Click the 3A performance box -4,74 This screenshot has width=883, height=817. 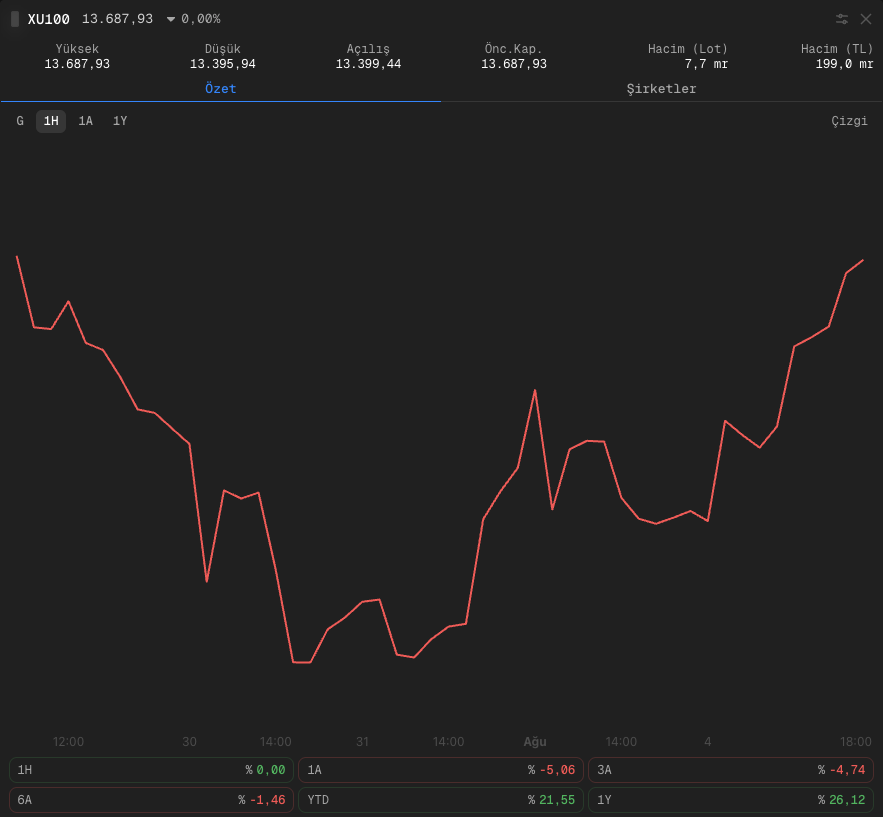click(x=730, y=770)
